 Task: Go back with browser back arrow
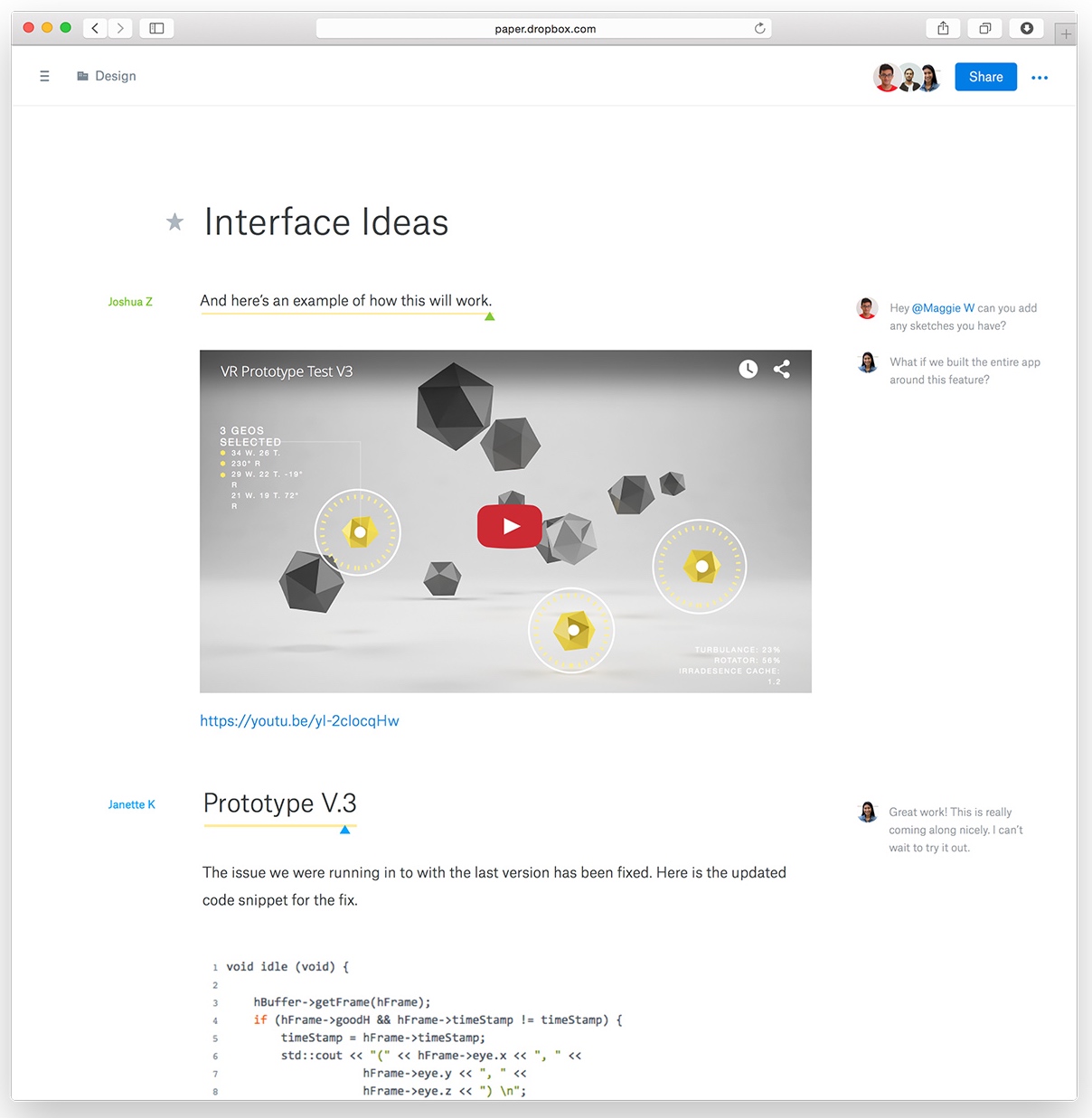pos(95,28)
